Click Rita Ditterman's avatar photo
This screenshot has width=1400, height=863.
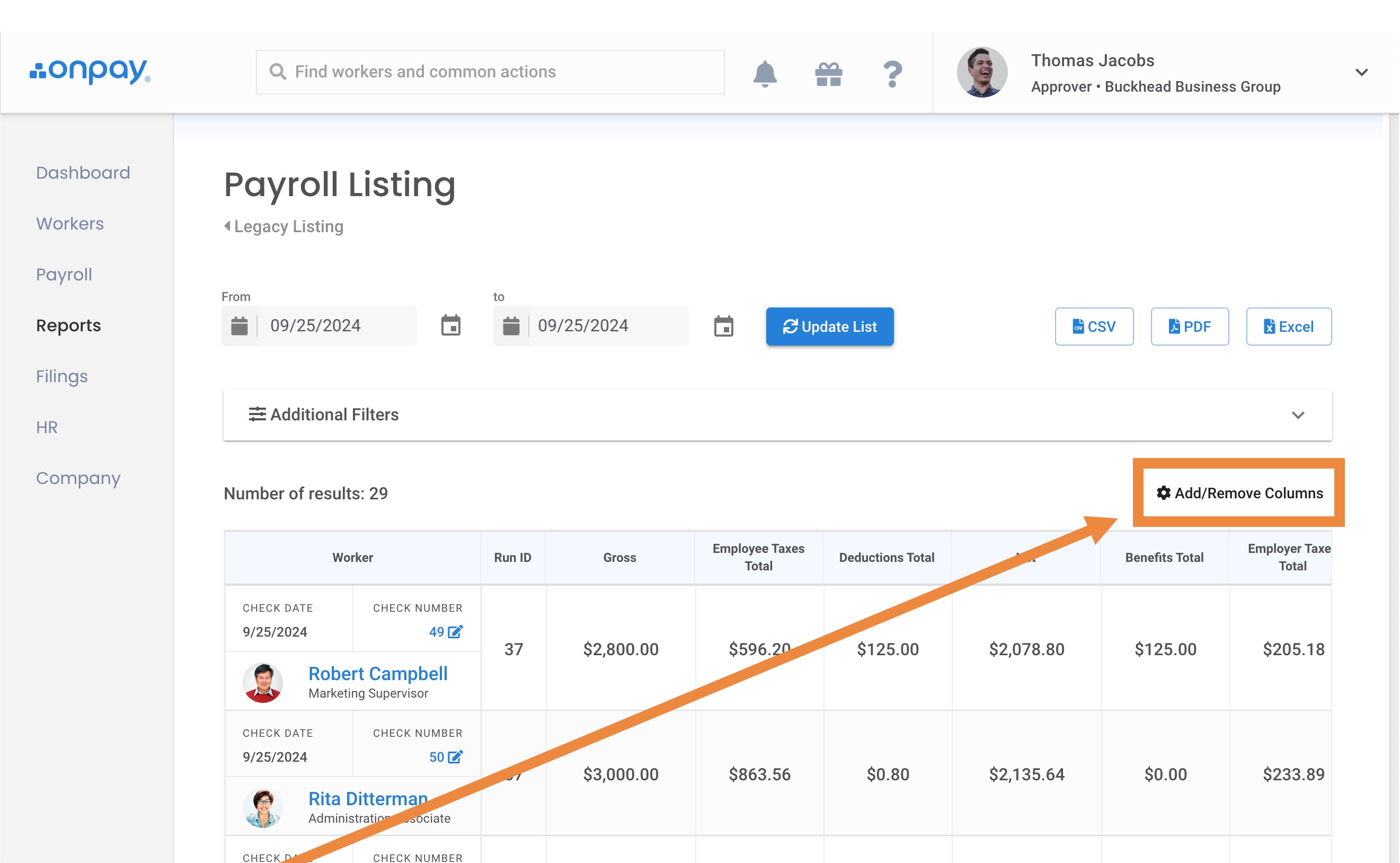(x=263, y=808)
